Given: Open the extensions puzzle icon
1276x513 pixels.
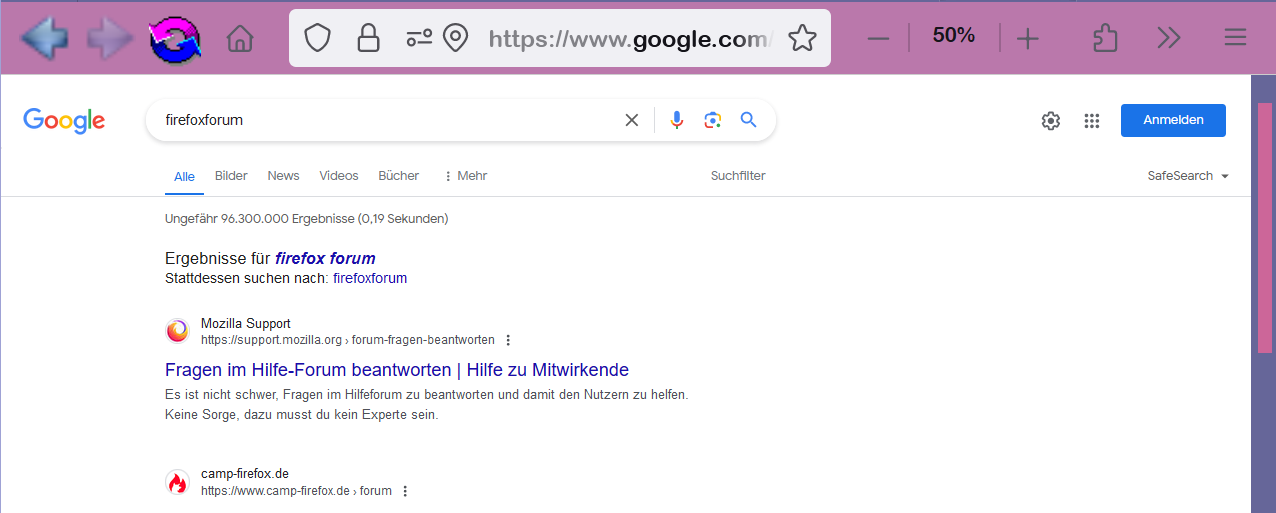Looking at the screenshot, I should 1105,39.
